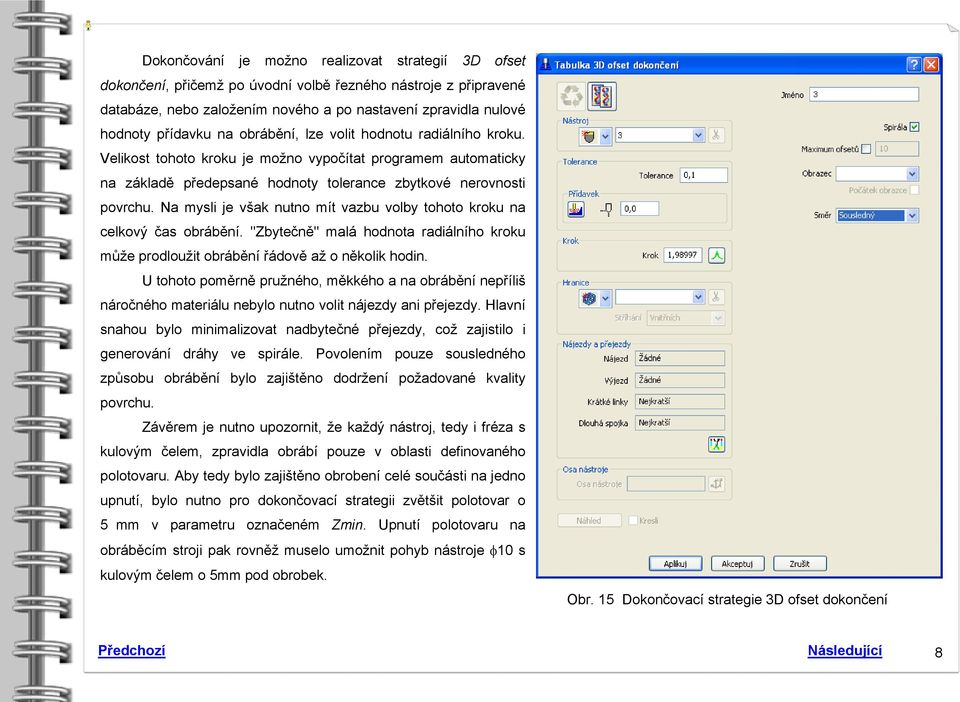
Task: Click the caption 'Obr. 15 Dokončovací strategie 3D ofset dokončení'
Action: pos(727,600)
